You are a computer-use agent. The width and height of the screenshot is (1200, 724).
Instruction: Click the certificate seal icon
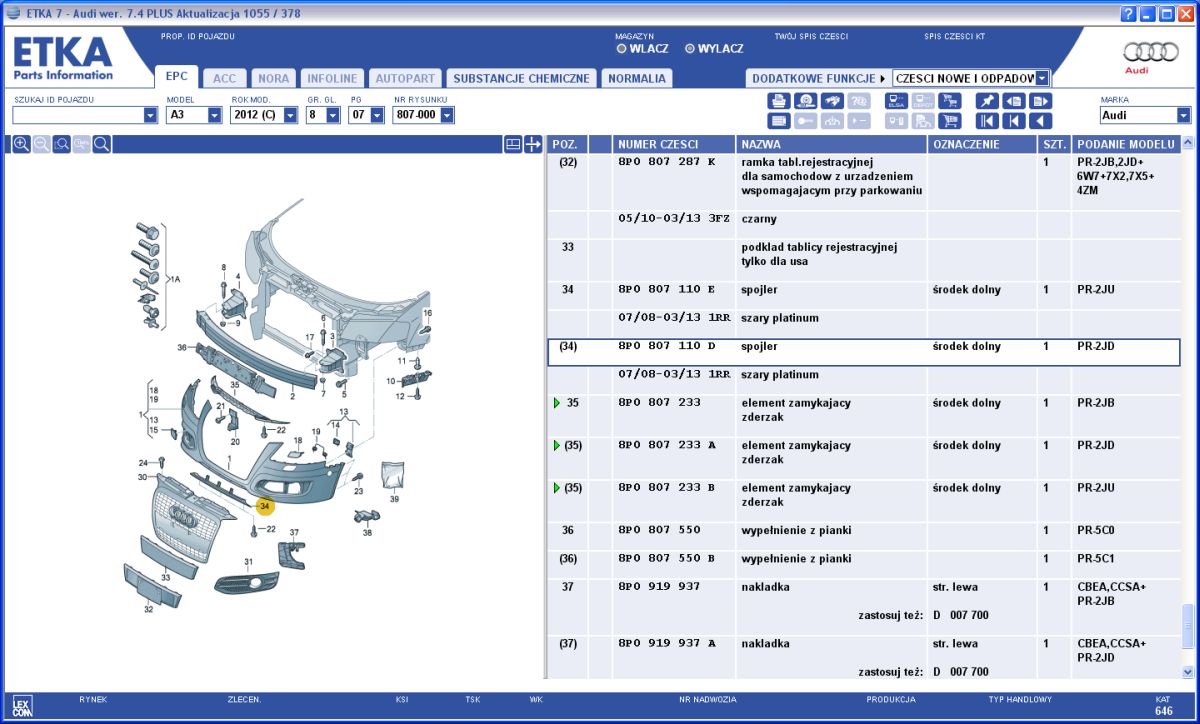(805, 101)
